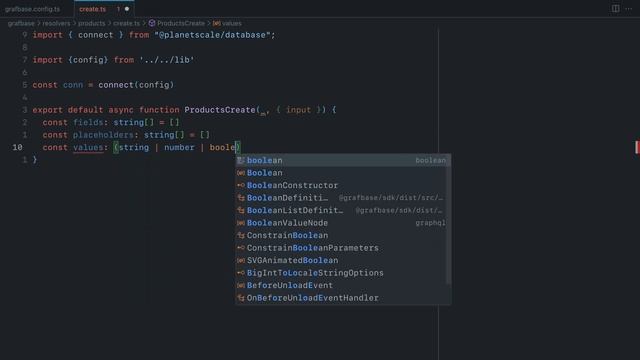Screen dimensions: 640x360
Task: Click the ProductsCreate breadcrumb function icon
Action: pos(152,23)
